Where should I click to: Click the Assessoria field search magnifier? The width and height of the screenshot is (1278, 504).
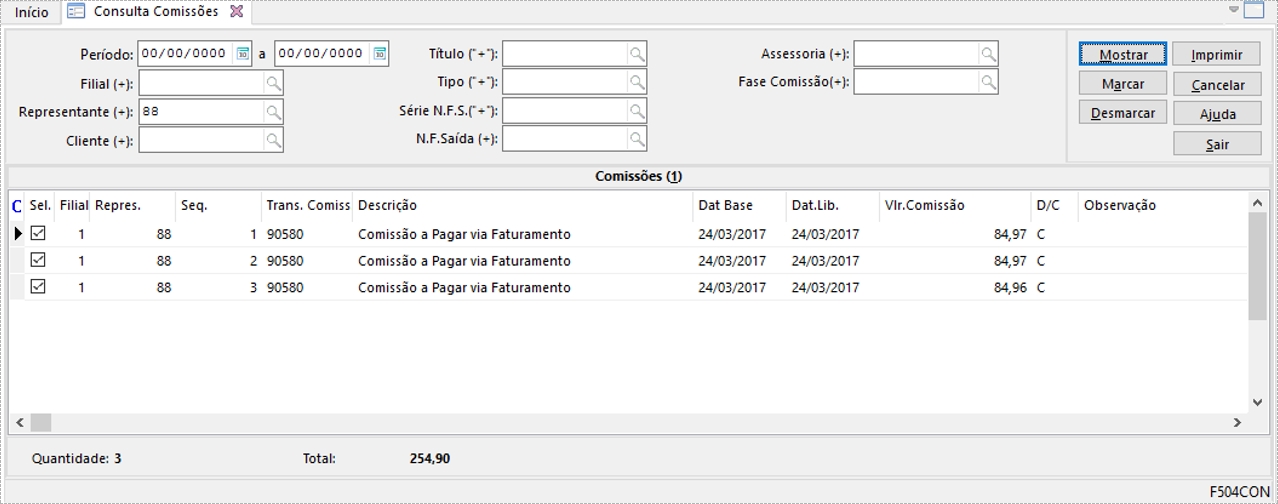[x=988, y=54]
